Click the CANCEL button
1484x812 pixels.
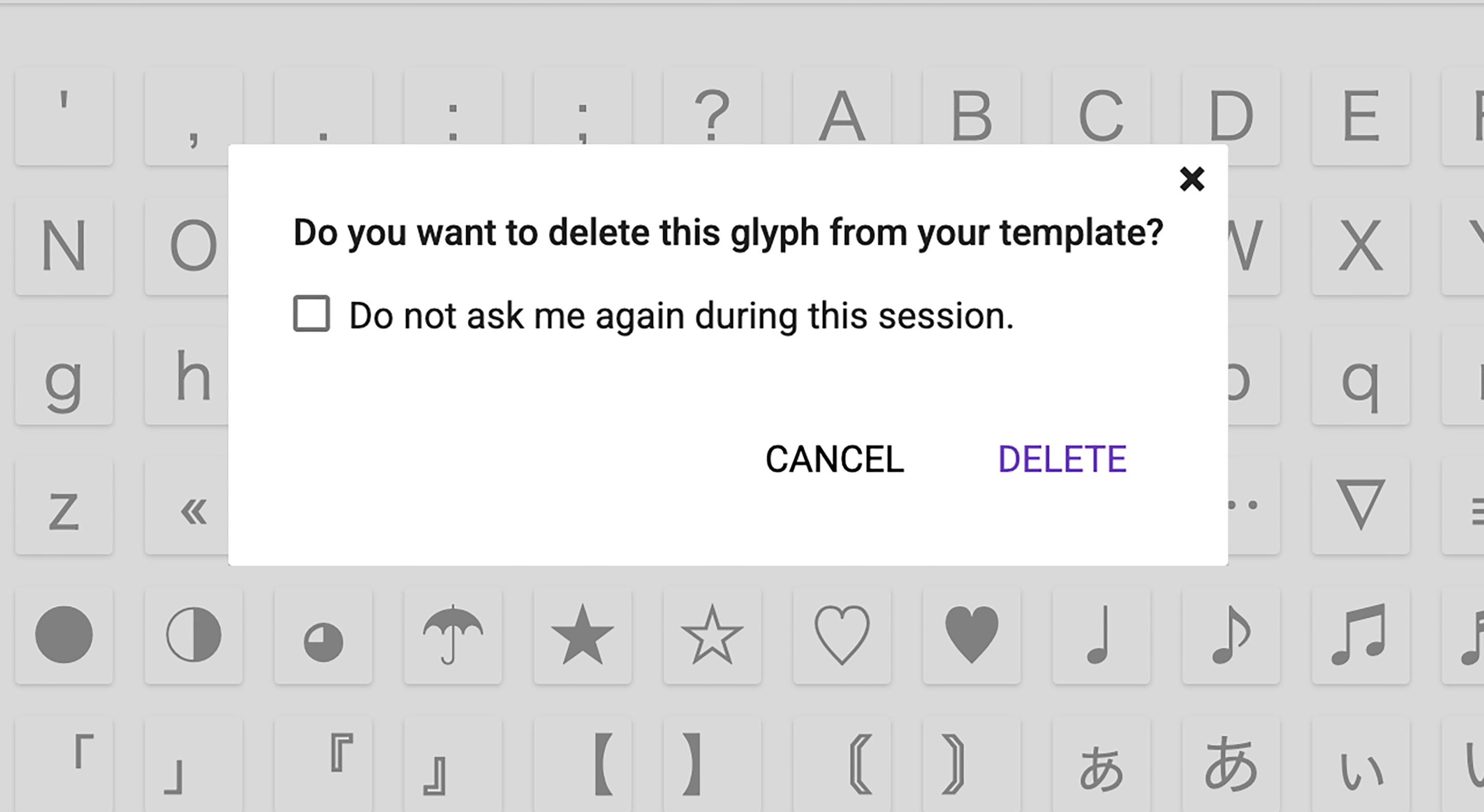[x=834, y=459]
